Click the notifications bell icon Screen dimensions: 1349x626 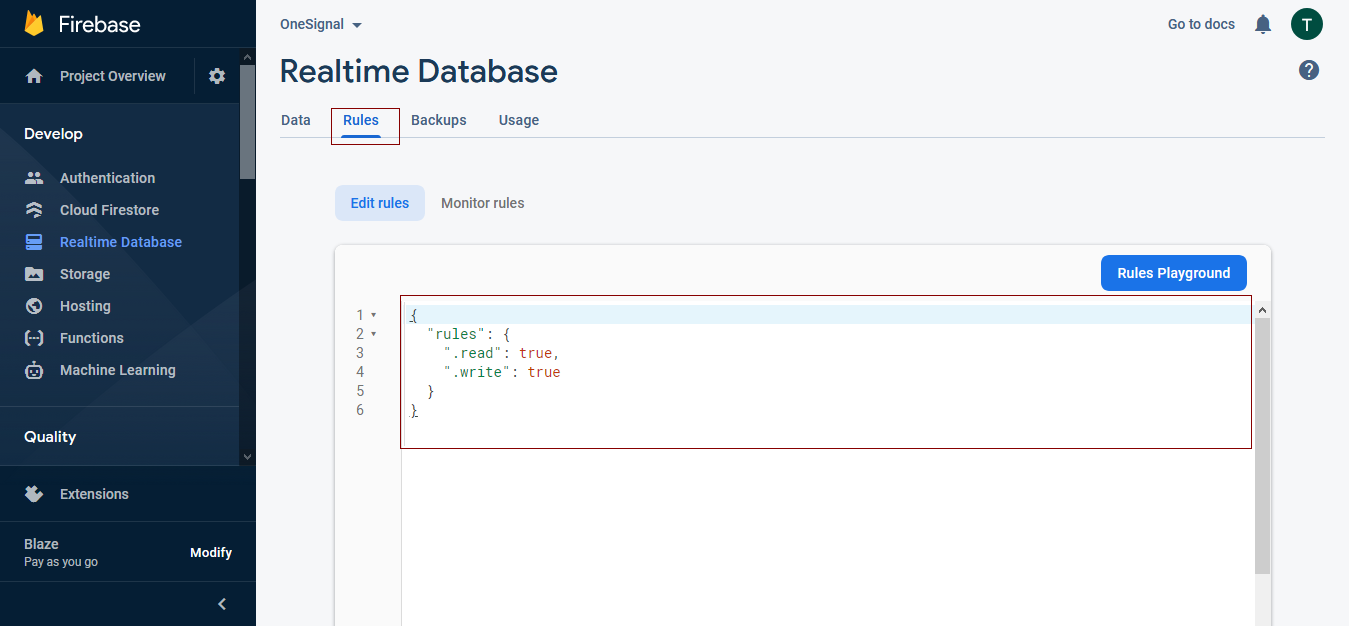click(1263, 24)
